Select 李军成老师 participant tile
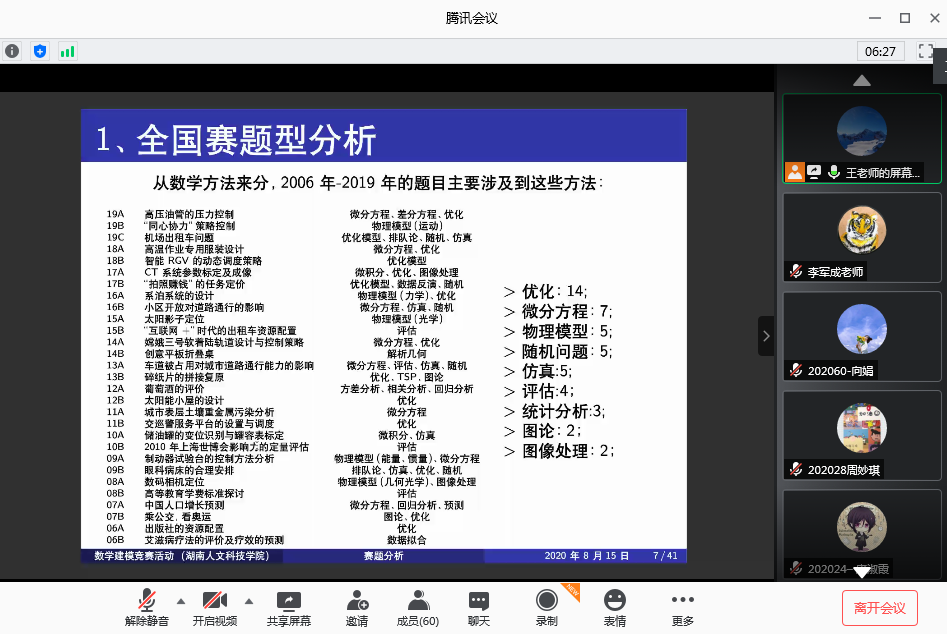 pyautogui.click(x=861, y=238)
